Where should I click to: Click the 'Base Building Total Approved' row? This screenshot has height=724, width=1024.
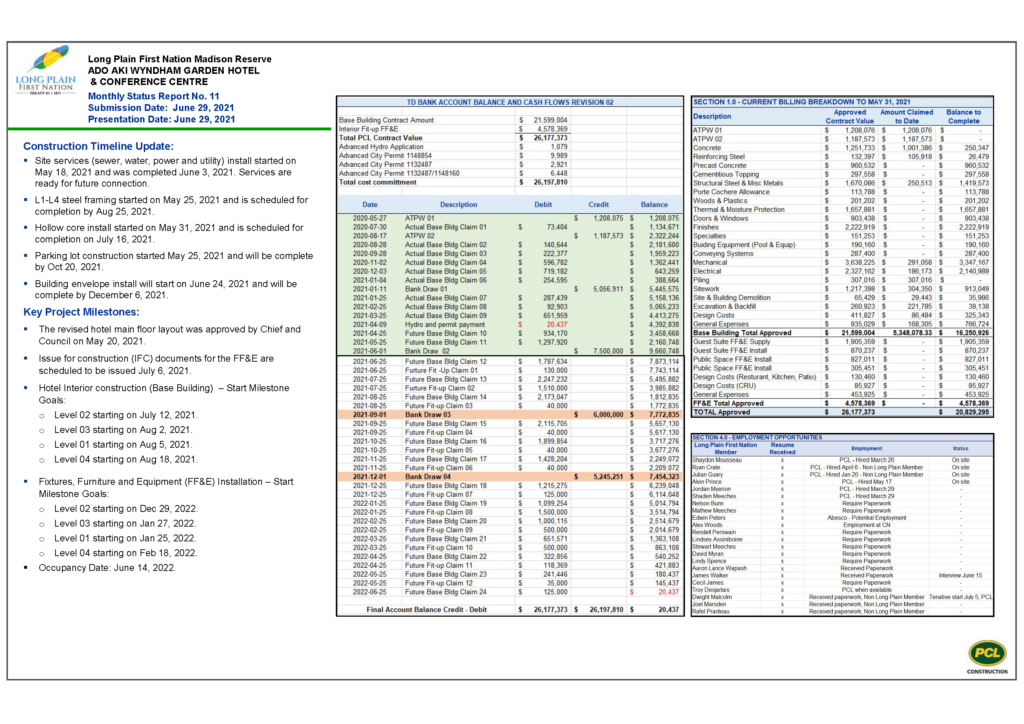842,333
